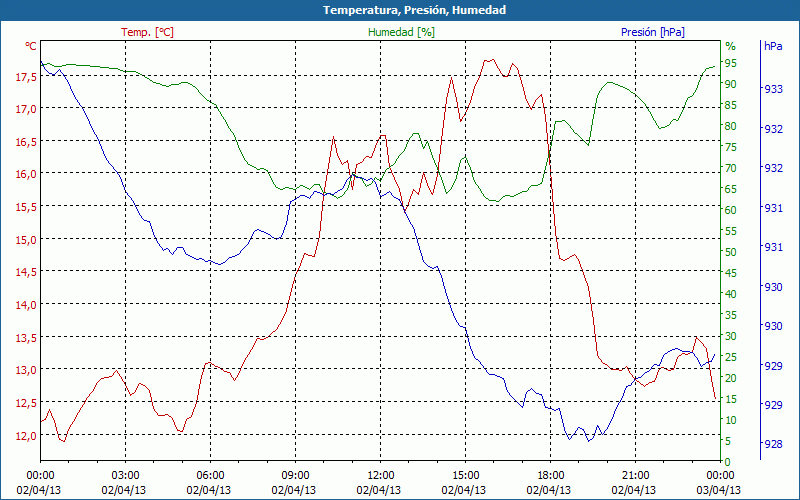Click the '21:00' time axis label
Screen dimensions: 800x500
coord(635,476)
